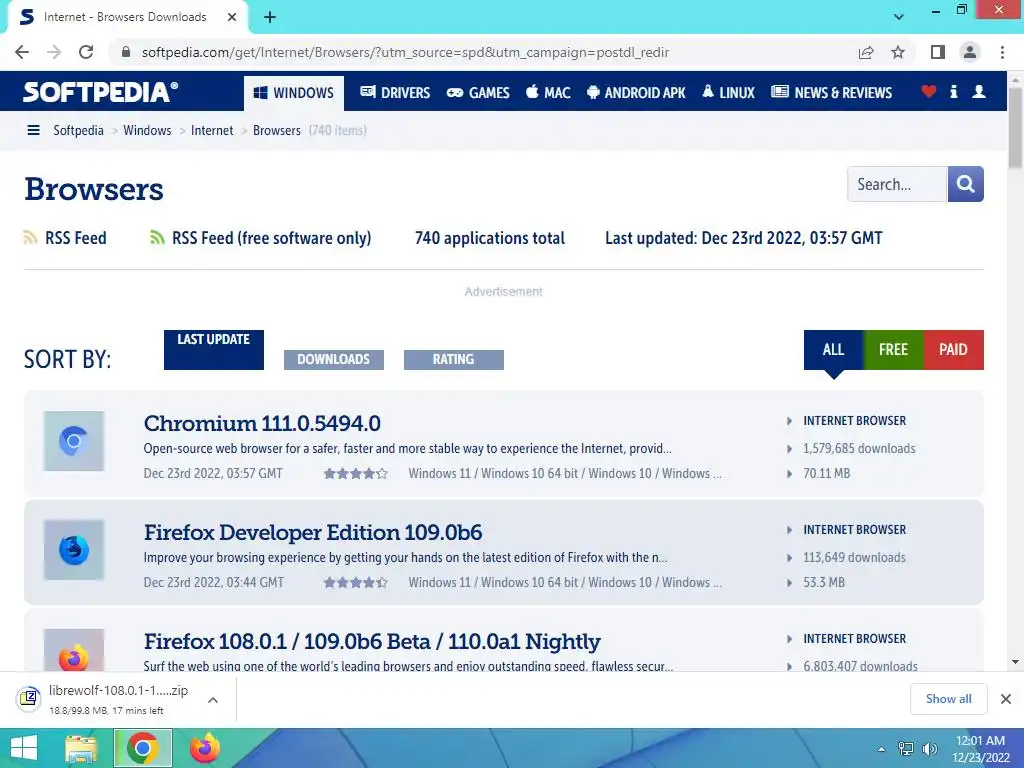This screenshot has width=1024, height=768.
Task: Click RSS Feed (free software only) link
Action: (271, 238)
